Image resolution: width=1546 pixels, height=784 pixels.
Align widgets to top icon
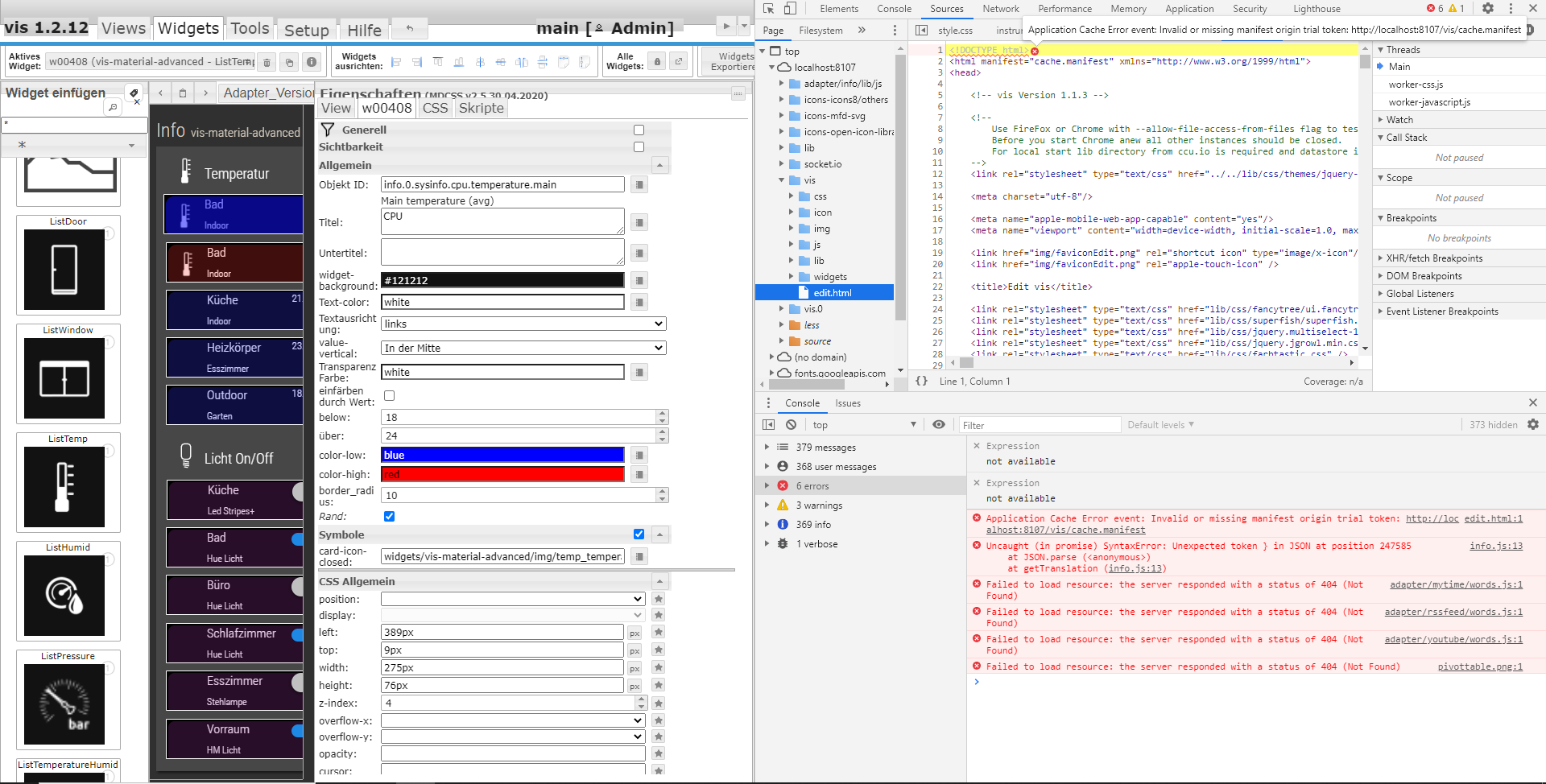(x=438, y=62)
